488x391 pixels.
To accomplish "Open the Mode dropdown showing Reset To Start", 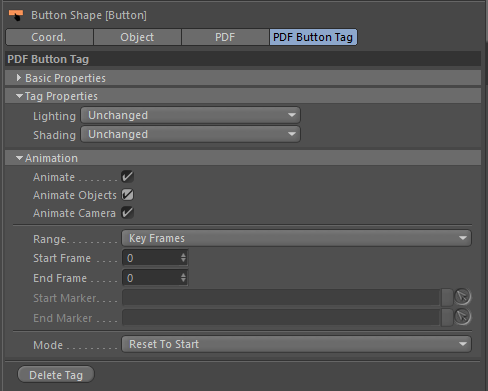I will click(296, 344).
